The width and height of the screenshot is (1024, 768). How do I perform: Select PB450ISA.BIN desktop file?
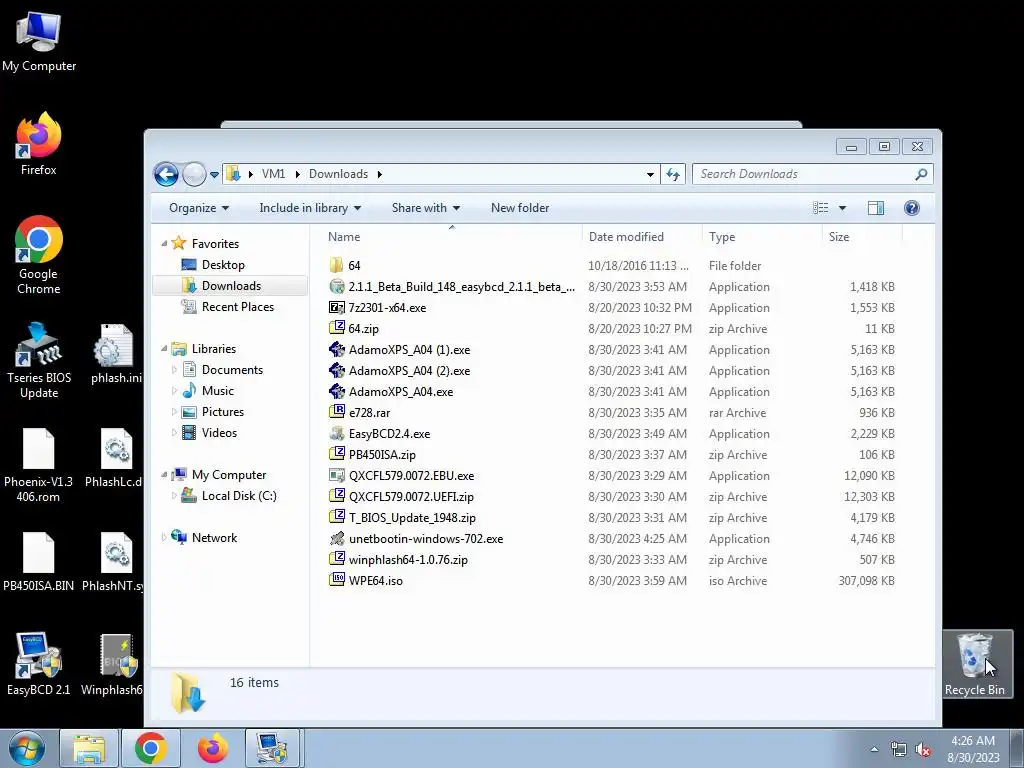[39, 562]
